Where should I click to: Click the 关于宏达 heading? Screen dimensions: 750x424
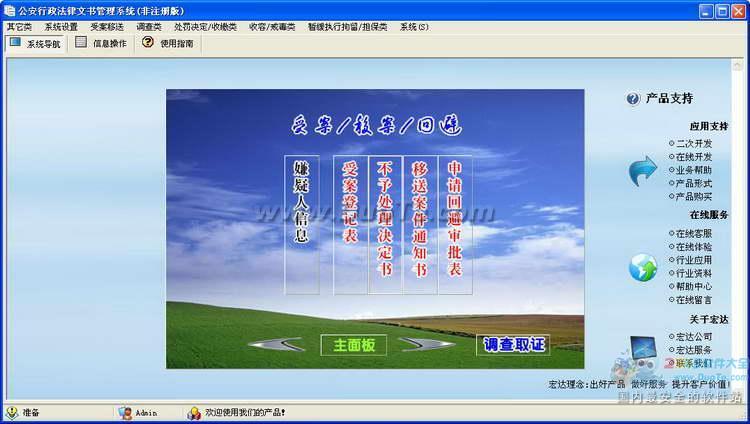pyautogui.click(x=708, y=319)
